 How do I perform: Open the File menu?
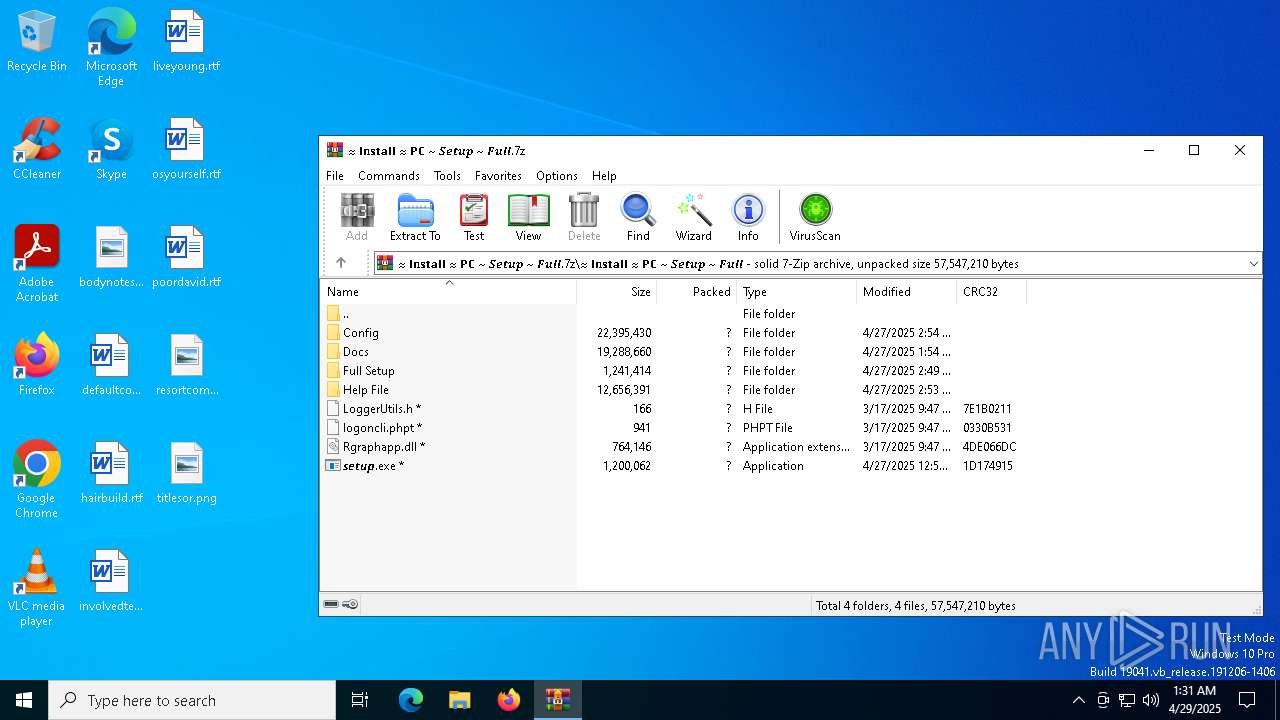[x=335, y=175]
